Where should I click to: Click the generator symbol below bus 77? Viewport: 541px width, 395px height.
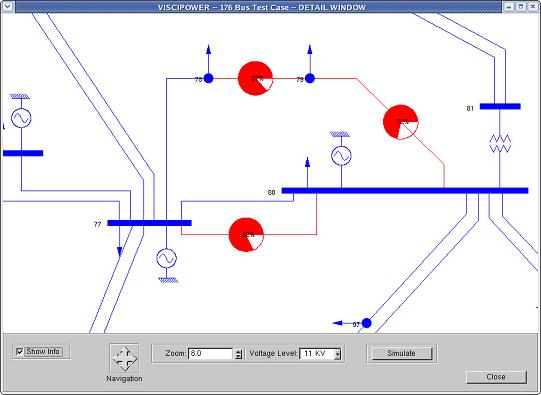pyautogui.click(x=167, y=258)
